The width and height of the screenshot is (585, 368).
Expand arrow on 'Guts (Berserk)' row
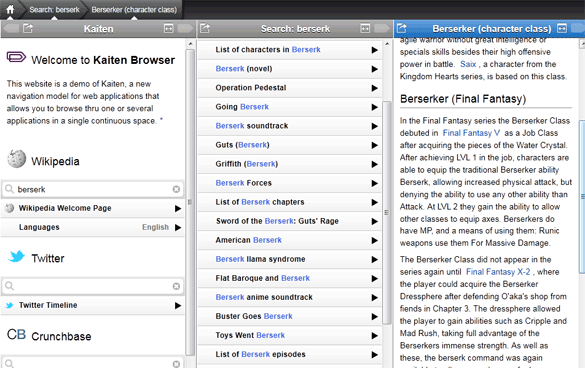click(374, 145)
